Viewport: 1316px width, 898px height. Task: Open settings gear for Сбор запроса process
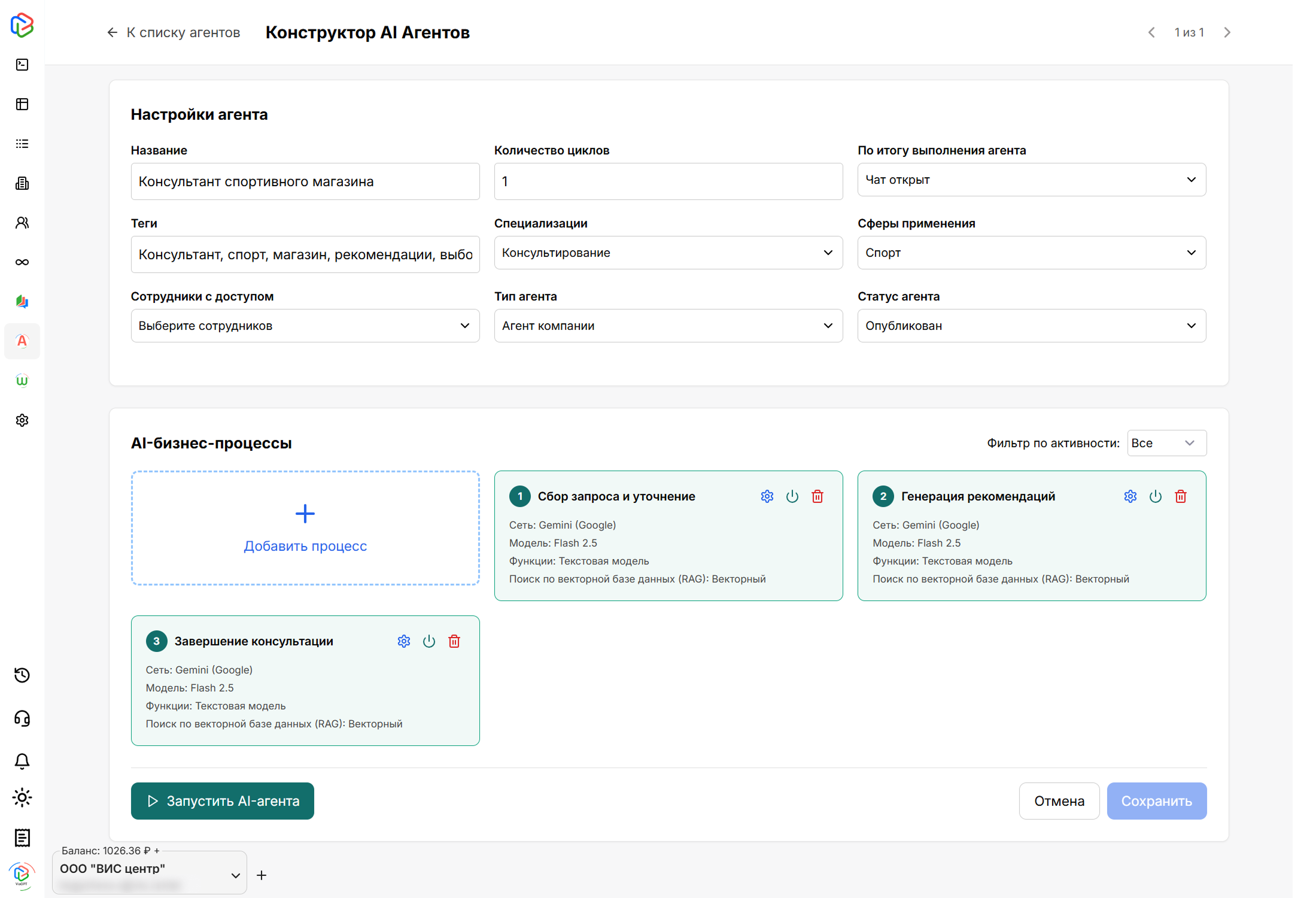(x=767, y=496)
